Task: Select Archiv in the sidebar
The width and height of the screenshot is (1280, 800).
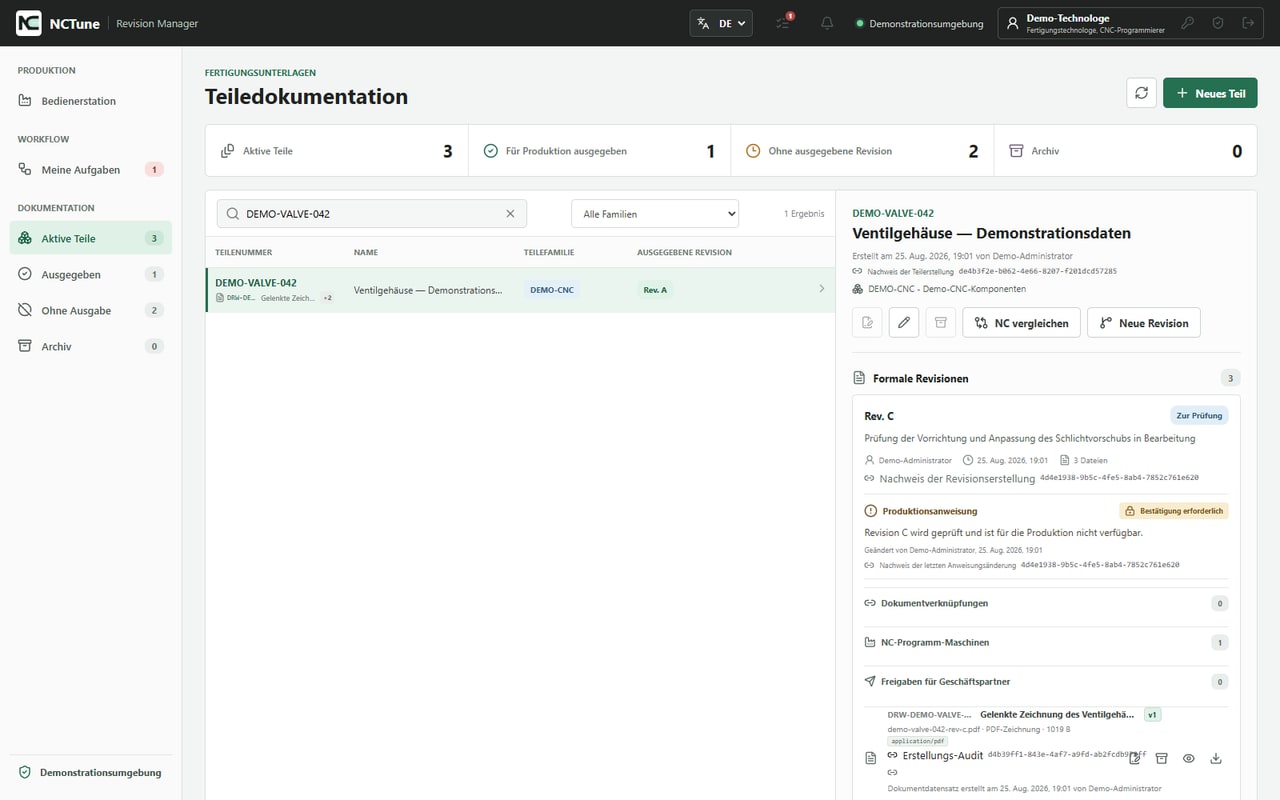Action: click(x=91, y=346)
